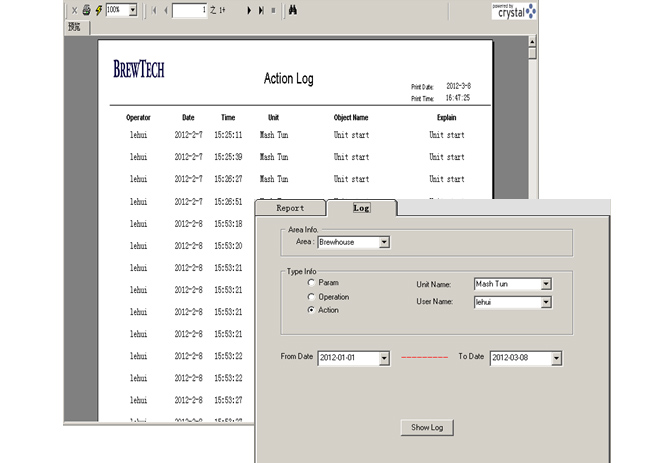The height and width of the screenshot is (463, 660).
Task: Open the Unit Name dropdown showing Mash Tun
Action: (x=546, y=284)
